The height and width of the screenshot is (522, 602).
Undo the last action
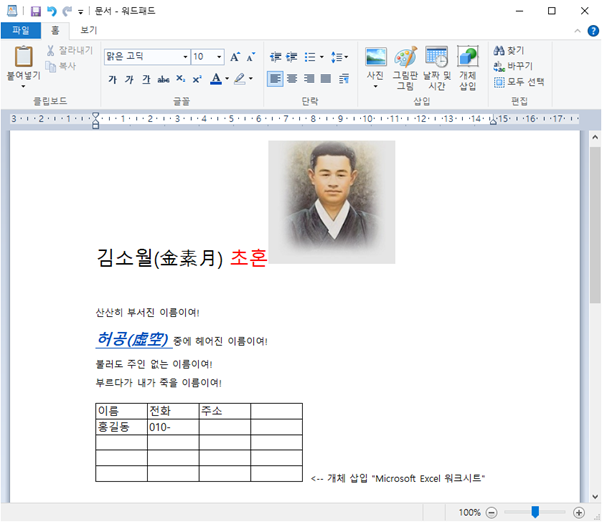(51, 11)
